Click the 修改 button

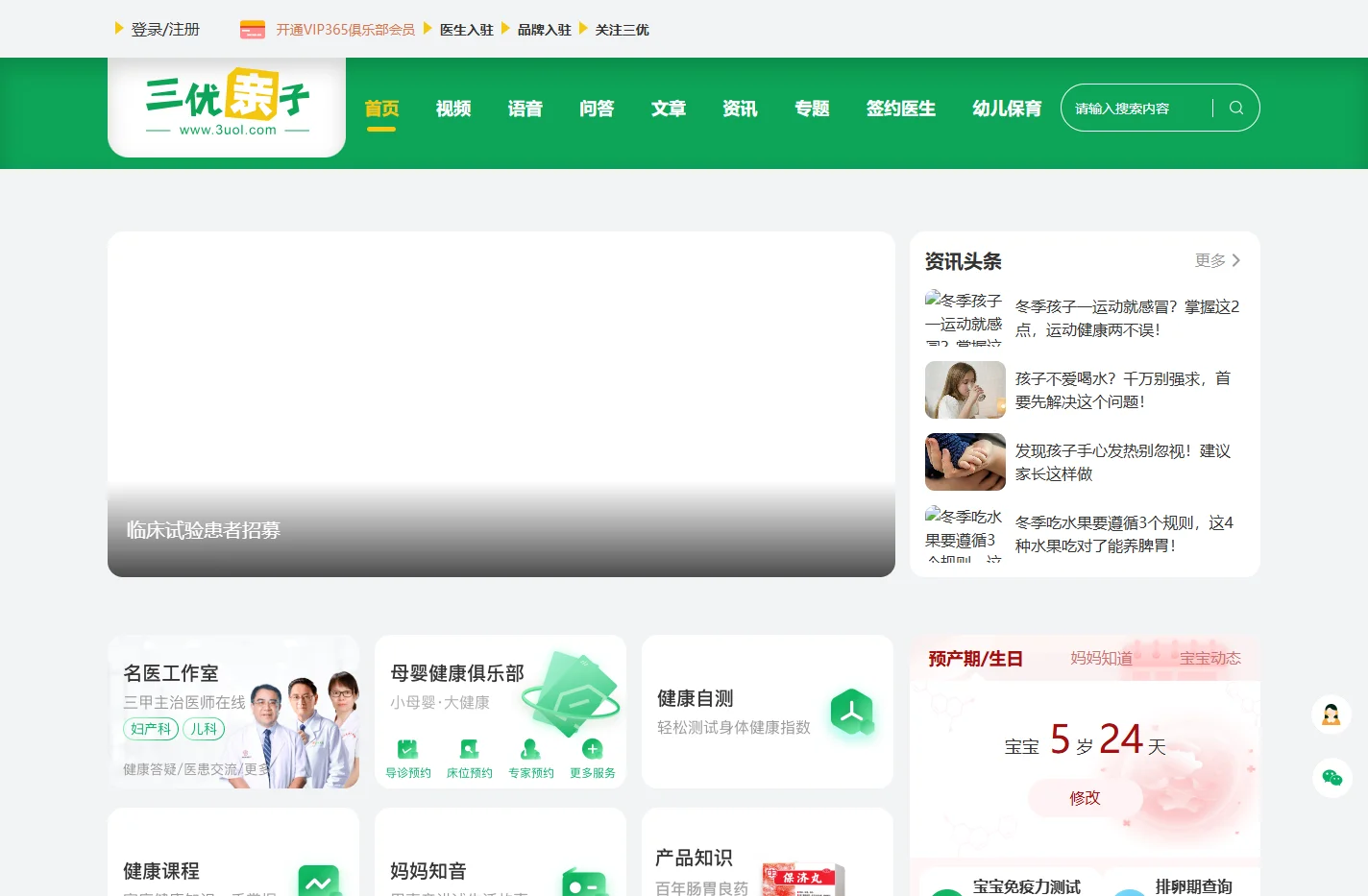[1086, 798]
